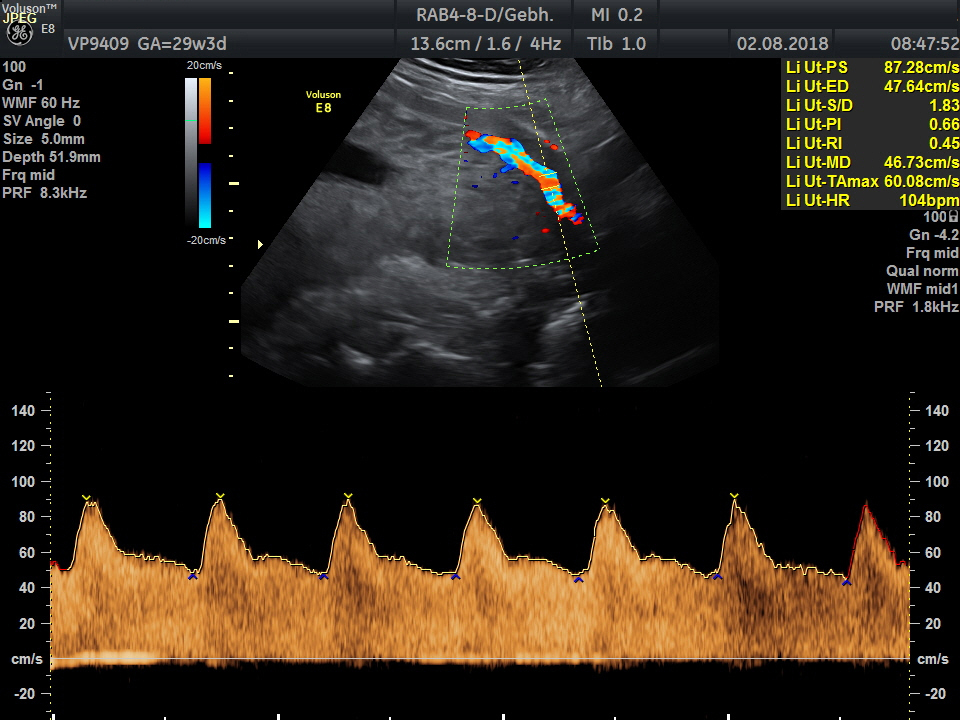The height and width of the screenshot is (720, 960).
Task: Click the 140 label on the left velocity axis
Action: point(23,411)
